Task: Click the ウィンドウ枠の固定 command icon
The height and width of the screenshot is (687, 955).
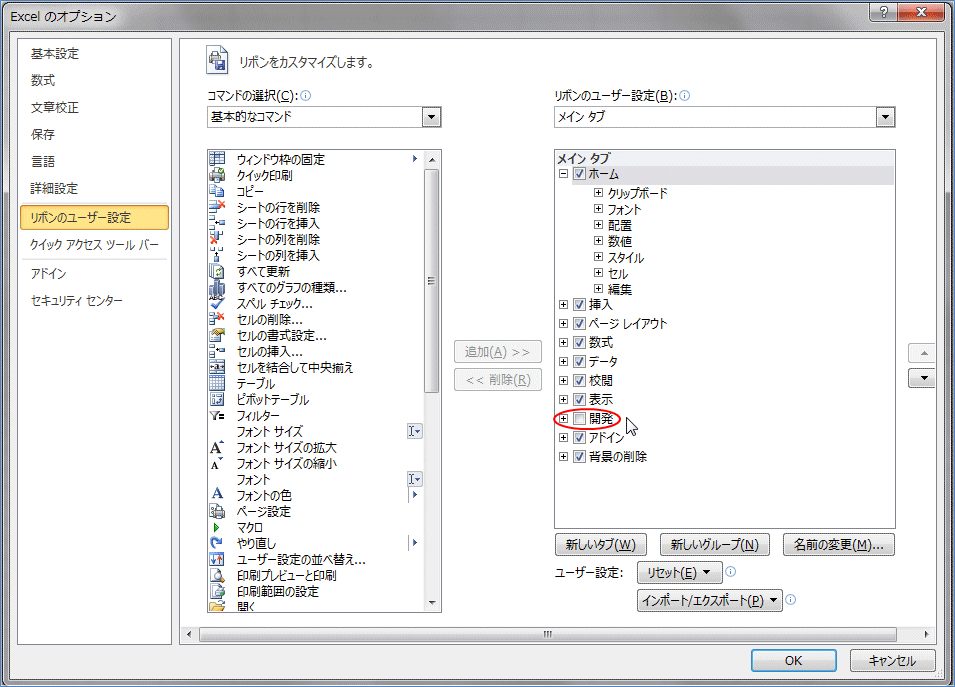Action: [x=217, y=159]
